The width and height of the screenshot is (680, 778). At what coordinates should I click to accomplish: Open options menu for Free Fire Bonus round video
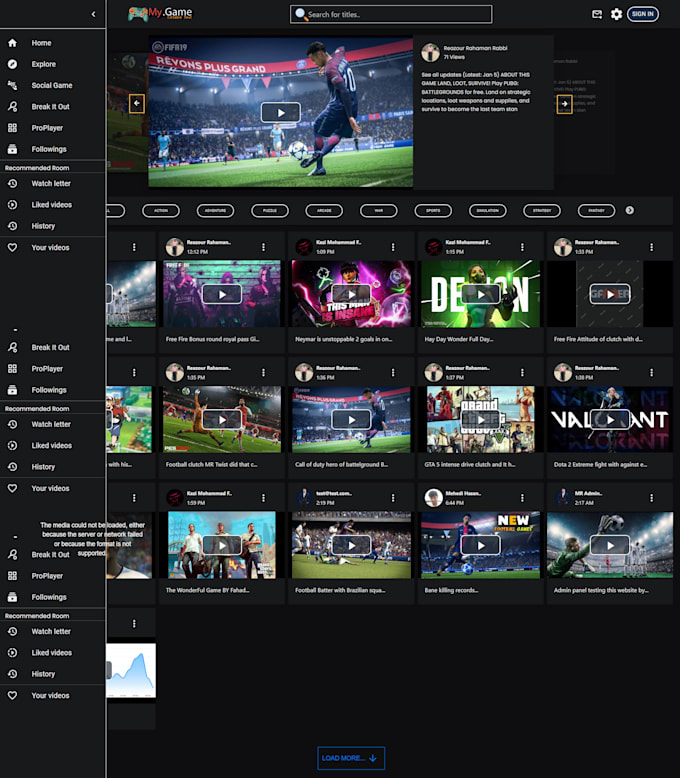(x=264, y=247)
